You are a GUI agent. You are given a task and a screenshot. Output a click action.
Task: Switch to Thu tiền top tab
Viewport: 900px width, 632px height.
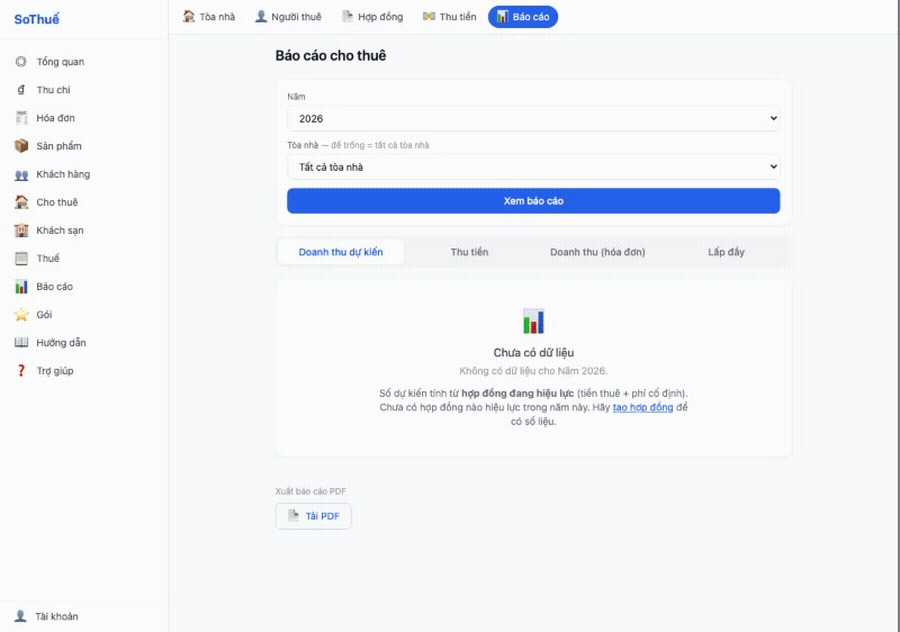coord(449,17)
